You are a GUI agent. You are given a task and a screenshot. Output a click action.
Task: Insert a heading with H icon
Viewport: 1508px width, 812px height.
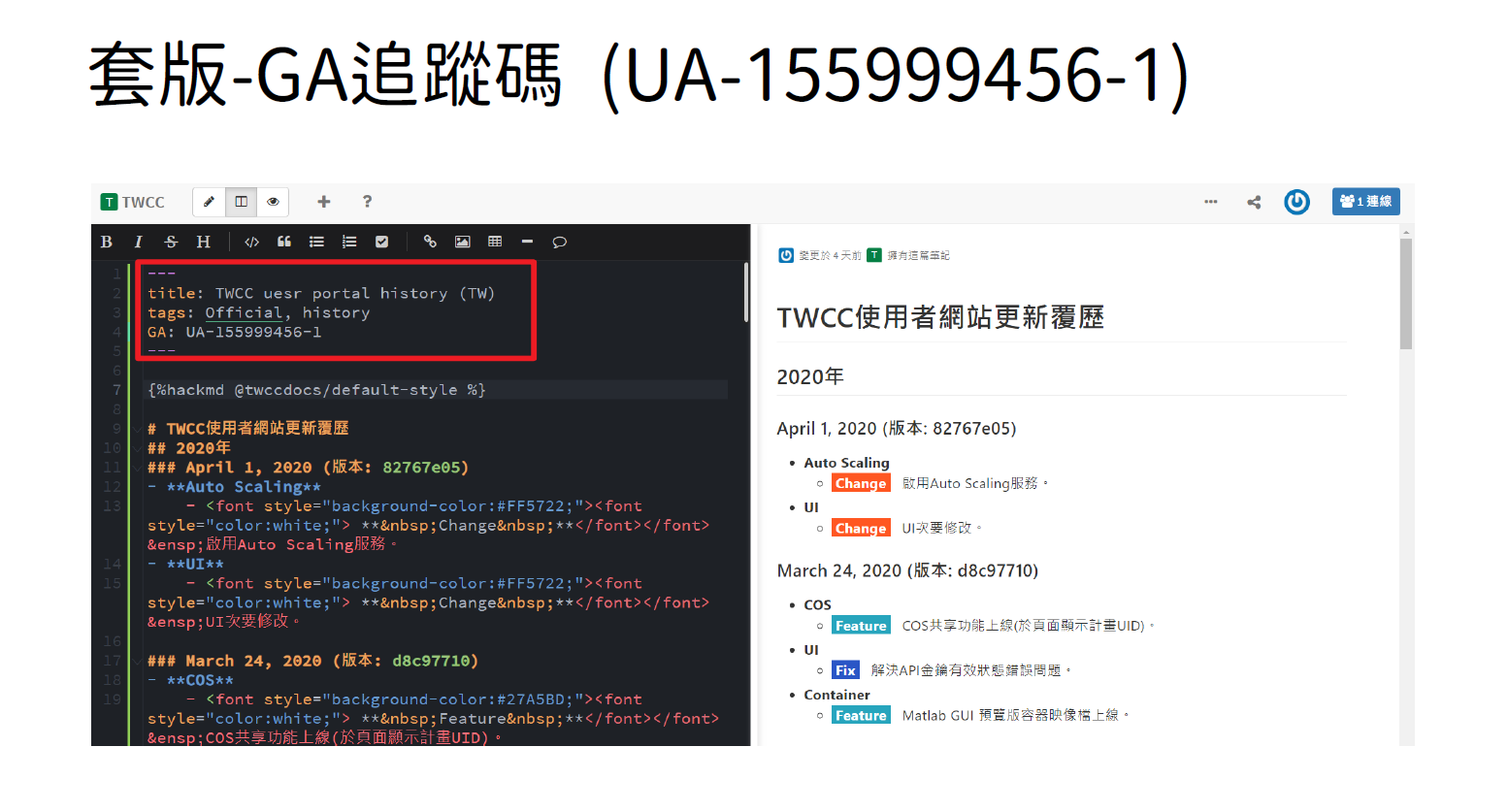tap(203, 242)
